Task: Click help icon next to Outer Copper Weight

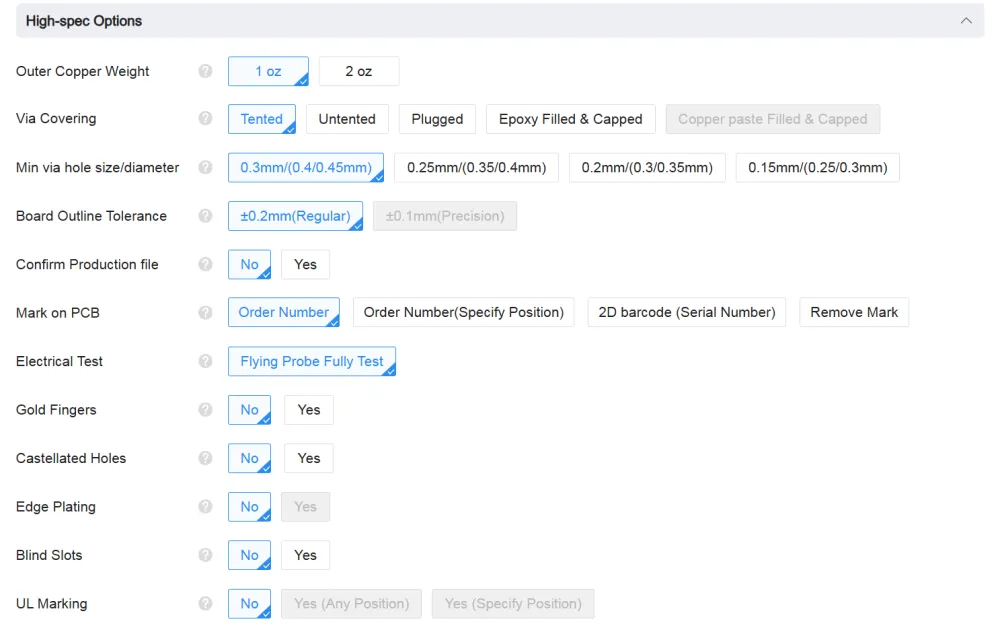Action: [205, 71]
